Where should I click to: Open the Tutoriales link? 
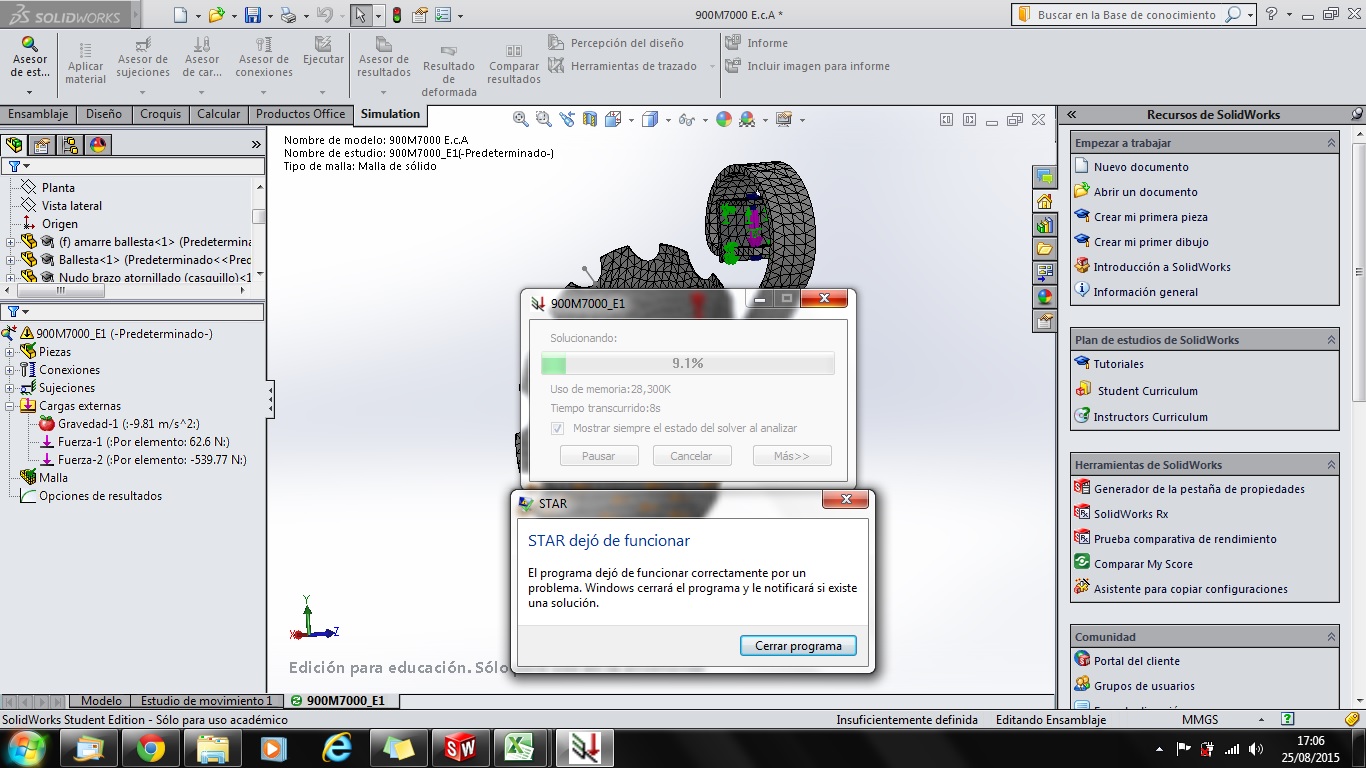[x=1118, y=364]
